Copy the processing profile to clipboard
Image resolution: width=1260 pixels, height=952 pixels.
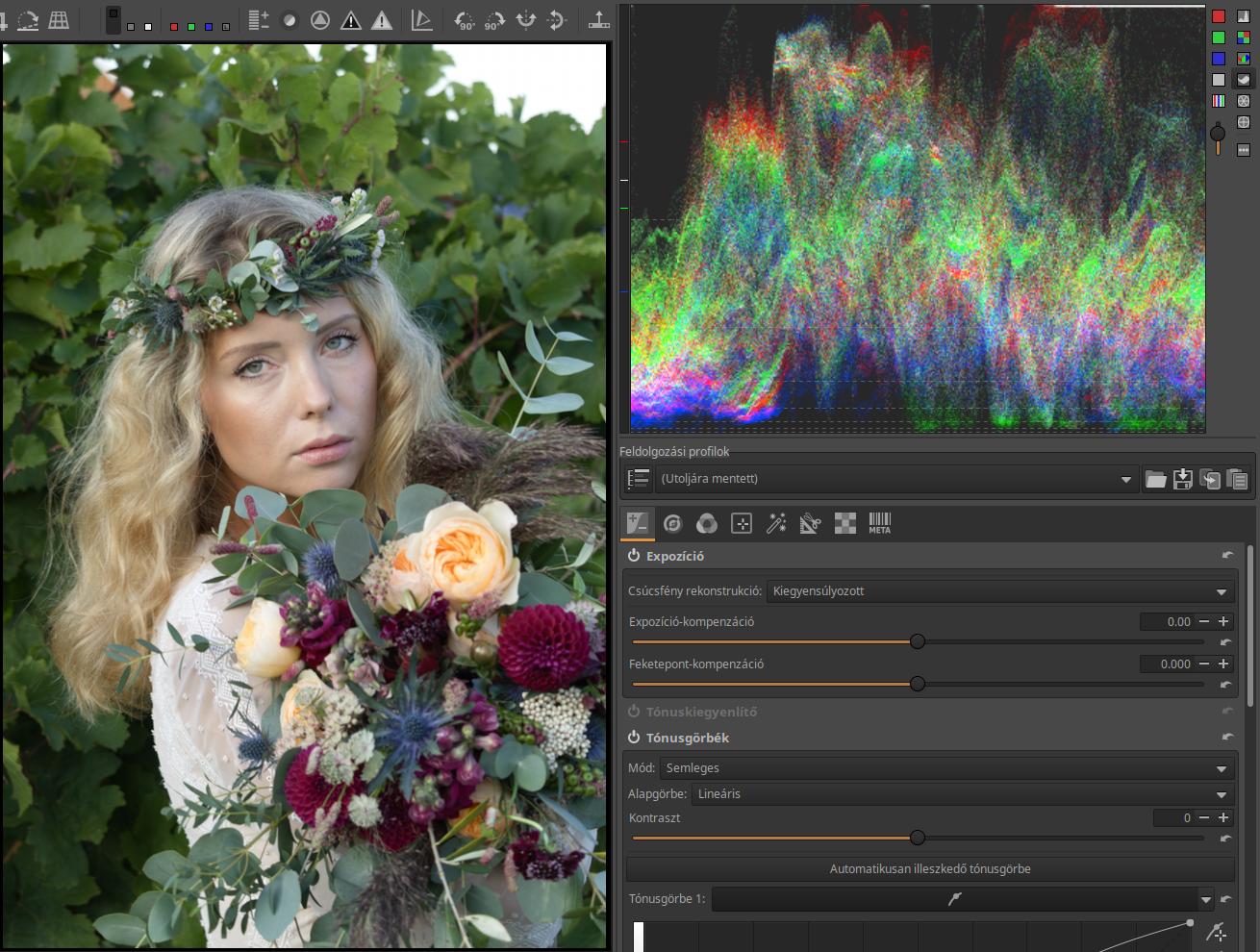point(1210,479)
